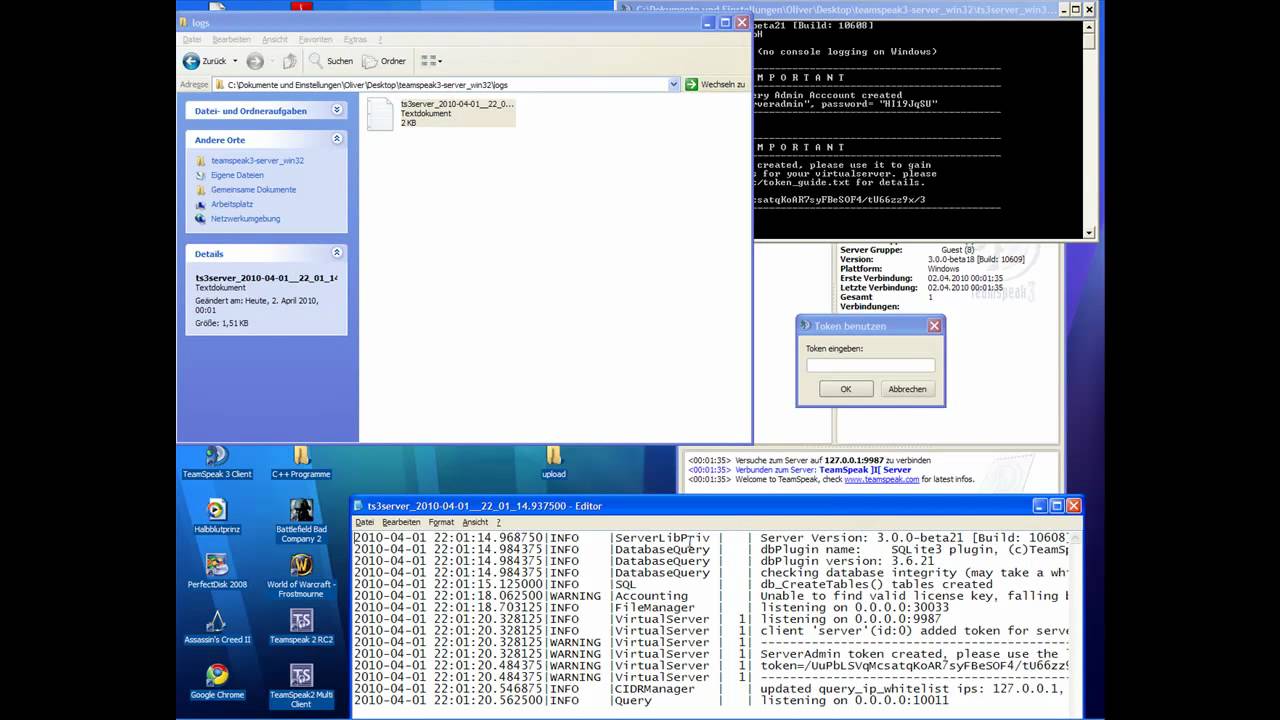Collapse the Andere Orte panel
Screen dimensions: 1280x720
pyautogui.click(x=337, y=139)
